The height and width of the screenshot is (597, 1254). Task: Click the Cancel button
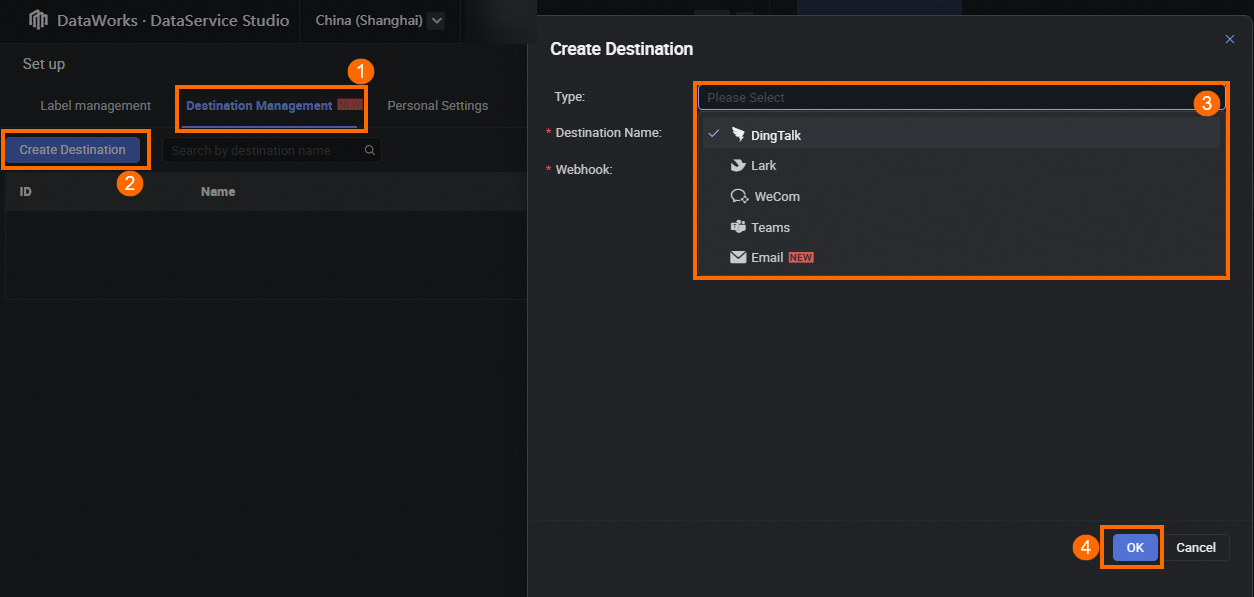1196,547
